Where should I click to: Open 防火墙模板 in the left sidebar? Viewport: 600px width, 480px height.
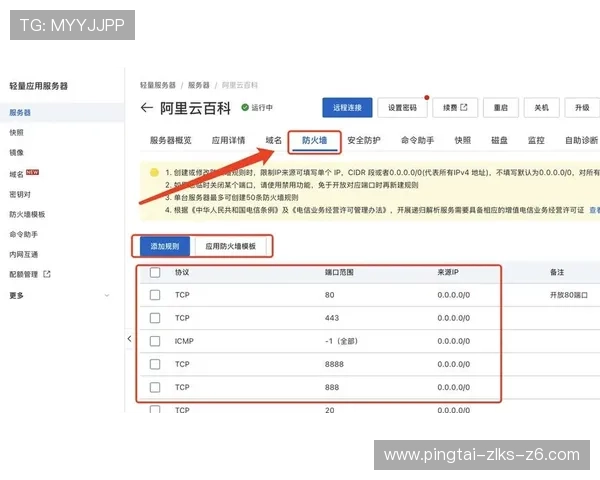pyautogui.click(x=27, y=214)
